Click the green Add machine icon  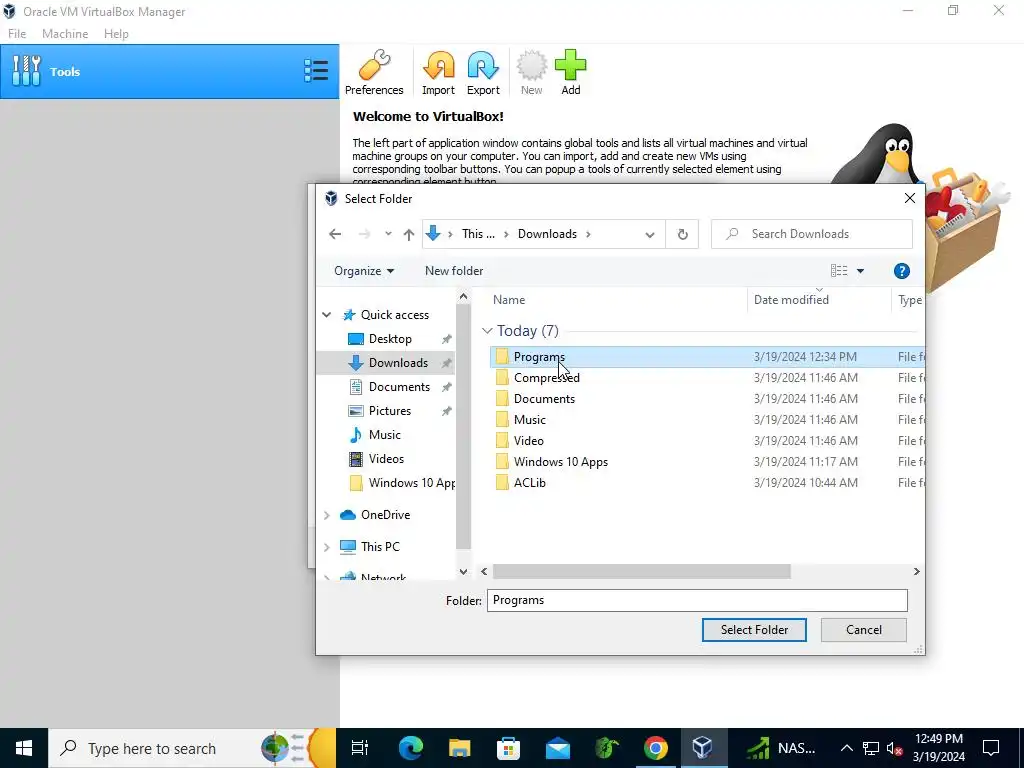click(x=571, y=72)
